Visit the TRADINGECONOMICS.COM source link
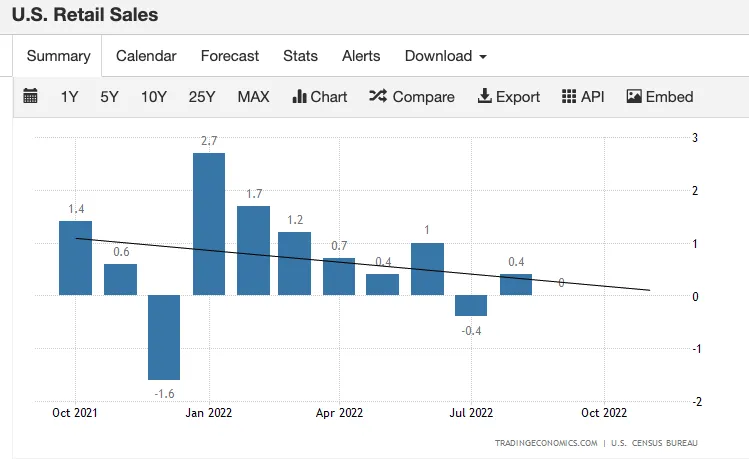The height and width of the screenshot is (459, 749). (546, 443)
